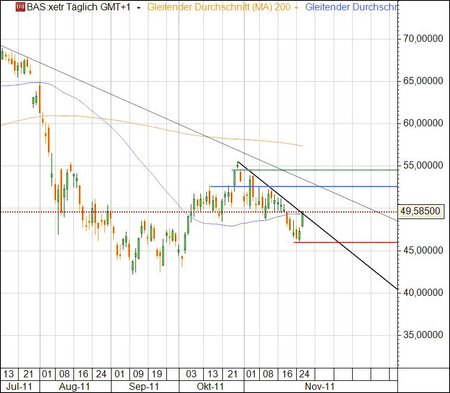Click the Jul-11 month label

coord(19,387)
